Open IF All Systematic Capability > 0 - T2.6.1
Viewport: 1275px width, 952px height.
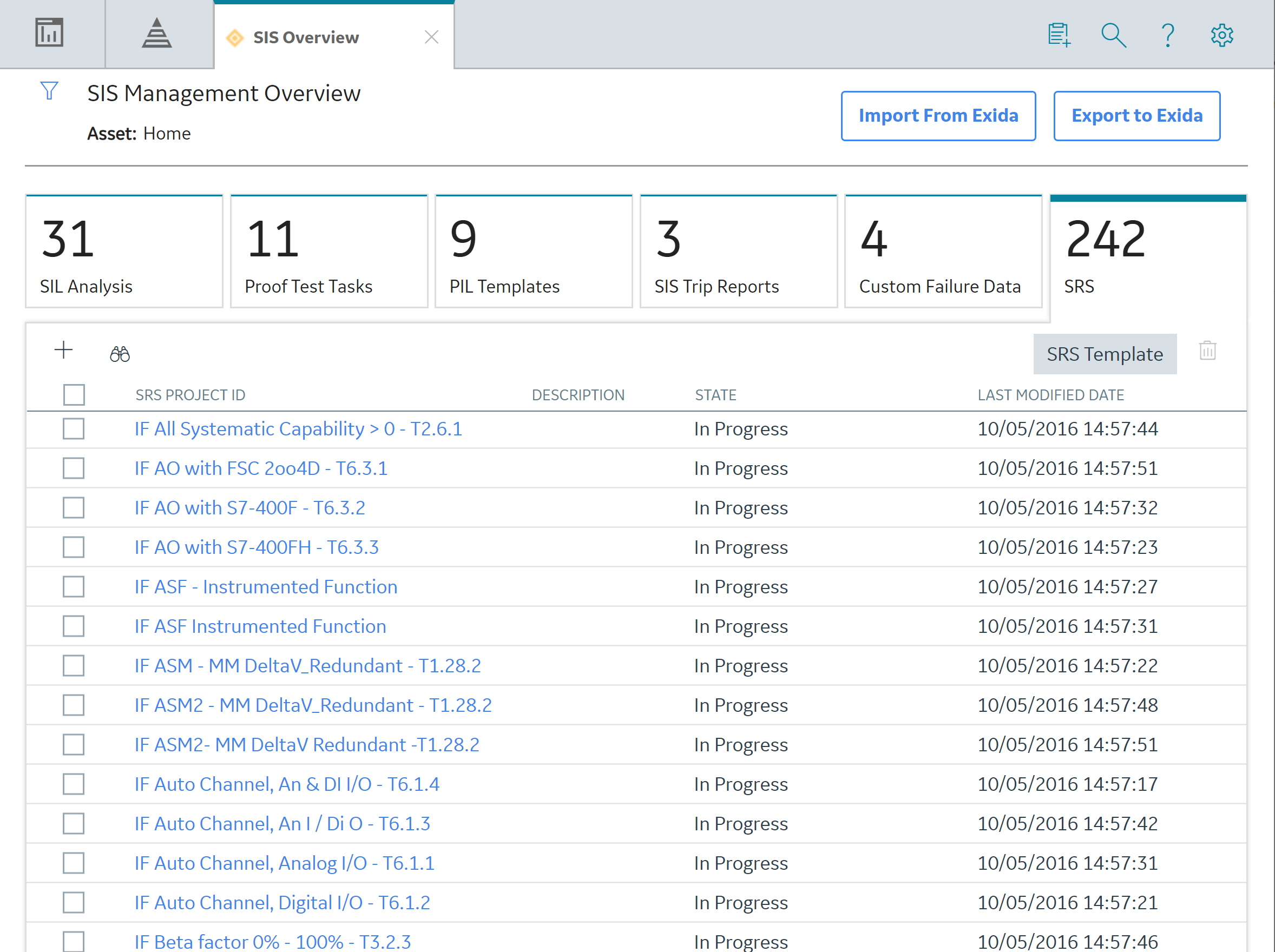(299, 429)
